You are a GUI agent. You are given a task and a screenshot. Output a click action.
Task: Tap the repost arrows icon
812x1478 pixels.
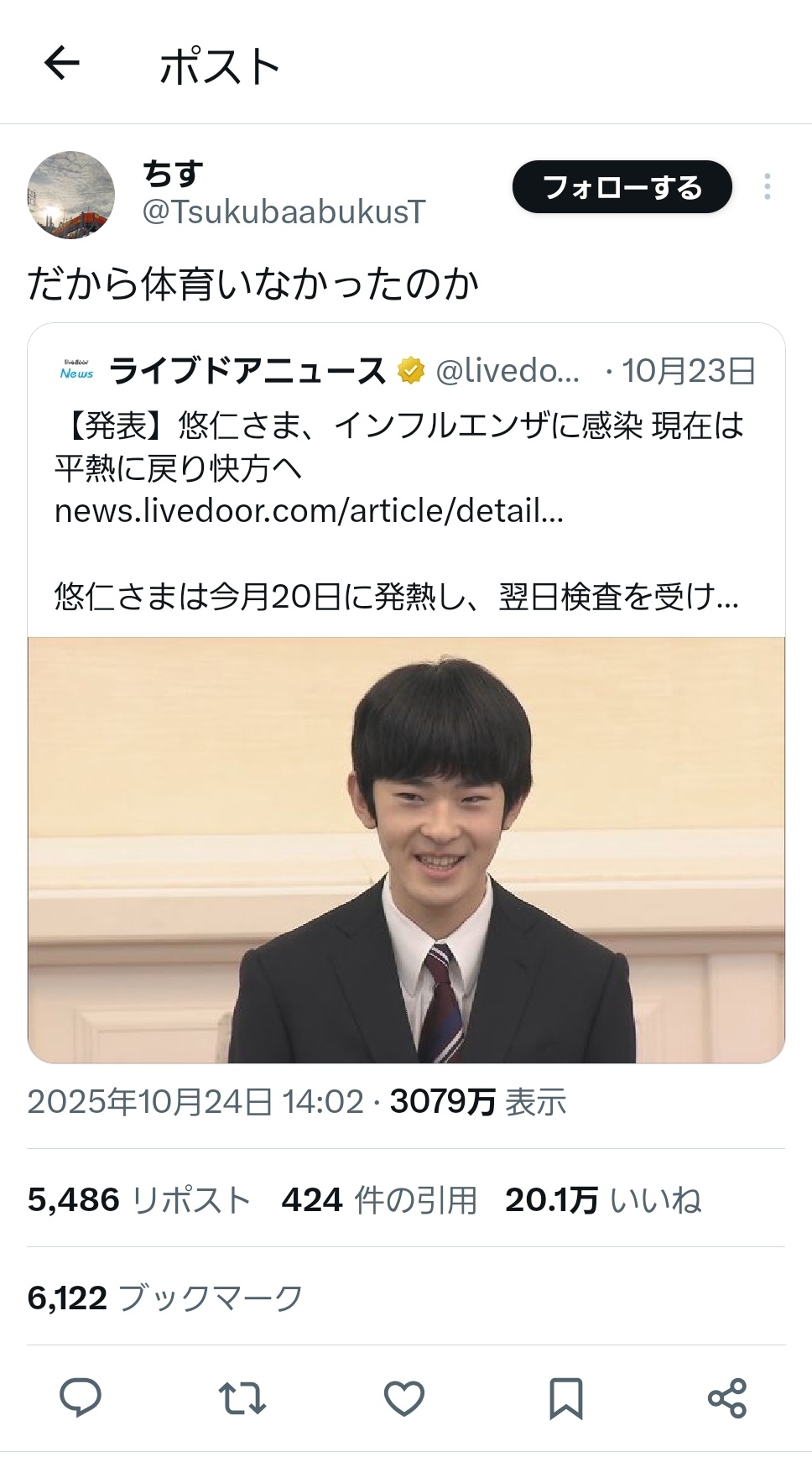click(x=242, y=1398)
